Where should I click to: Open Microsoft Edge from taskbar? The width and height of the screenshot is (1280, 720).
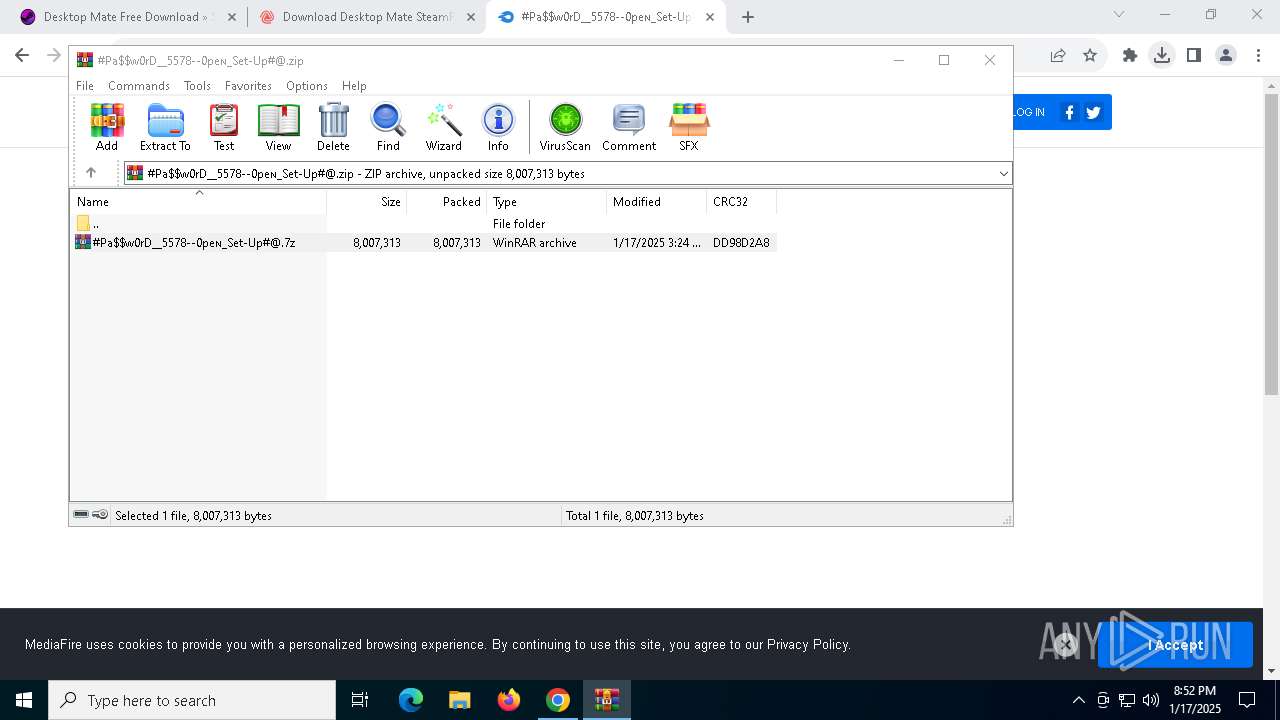pos(411,700)
